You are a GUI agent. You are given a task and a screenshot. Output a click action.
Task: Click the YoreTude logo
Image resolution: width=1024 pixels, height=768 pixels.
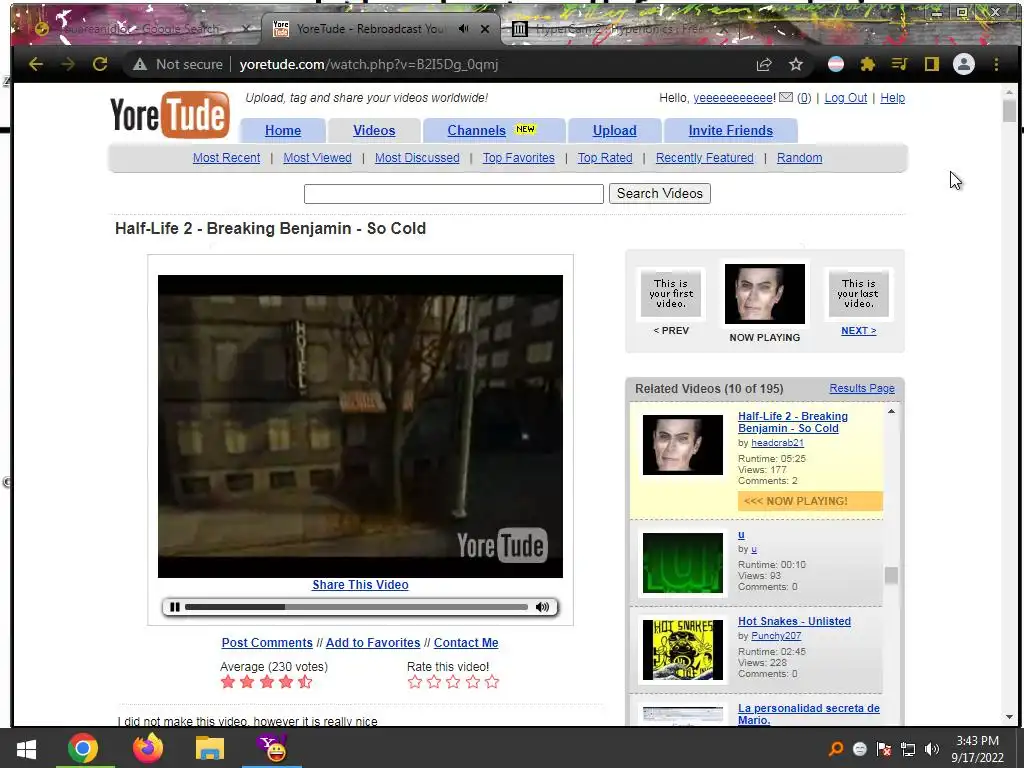click(x=170, y=115)
